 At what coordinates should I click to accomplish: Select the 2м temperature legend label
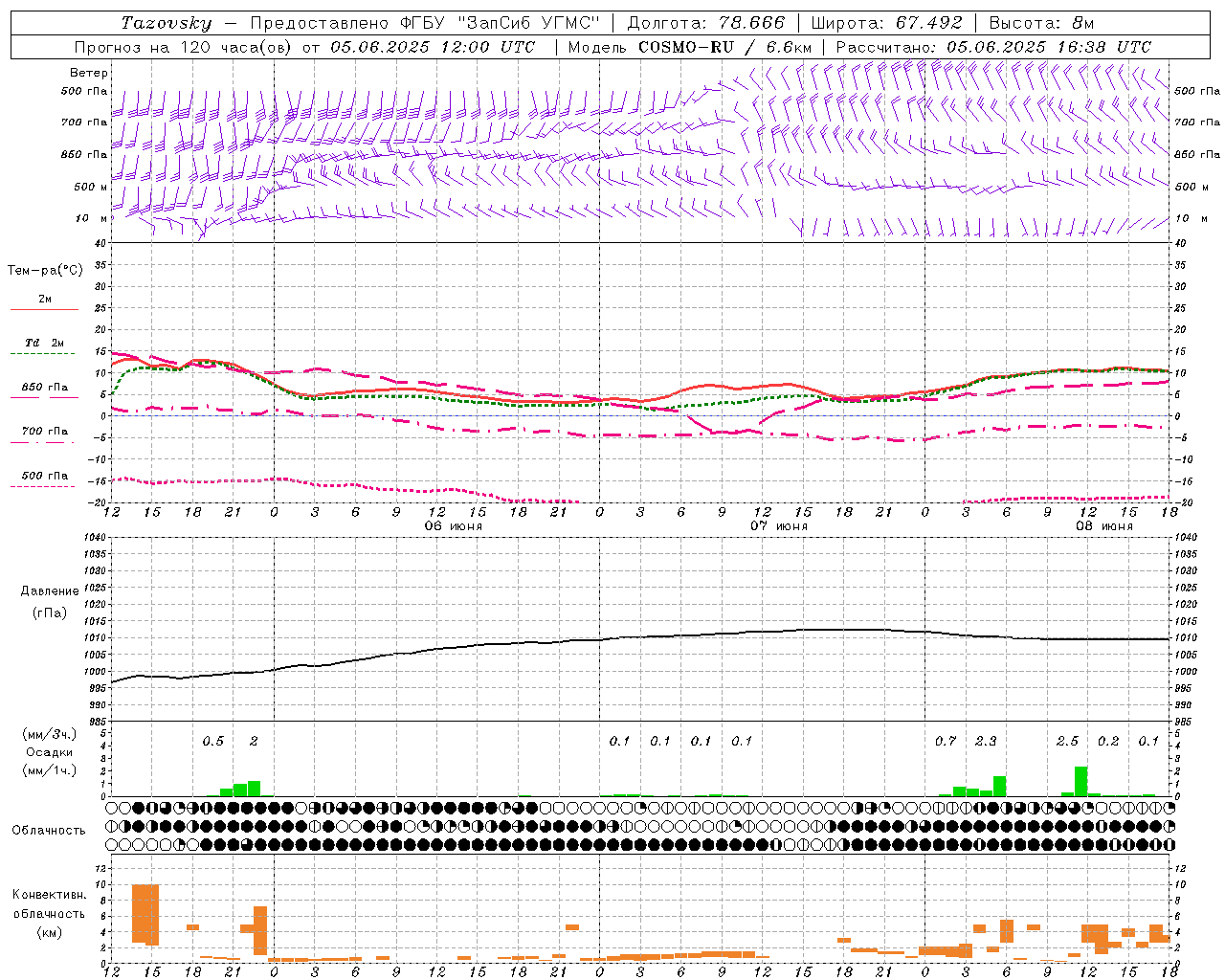45,299
